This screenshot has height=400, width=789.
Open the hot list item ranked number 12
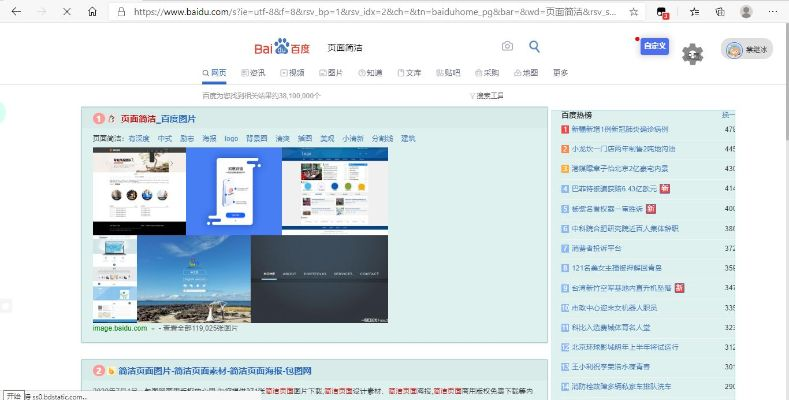[x=625, y=347]
